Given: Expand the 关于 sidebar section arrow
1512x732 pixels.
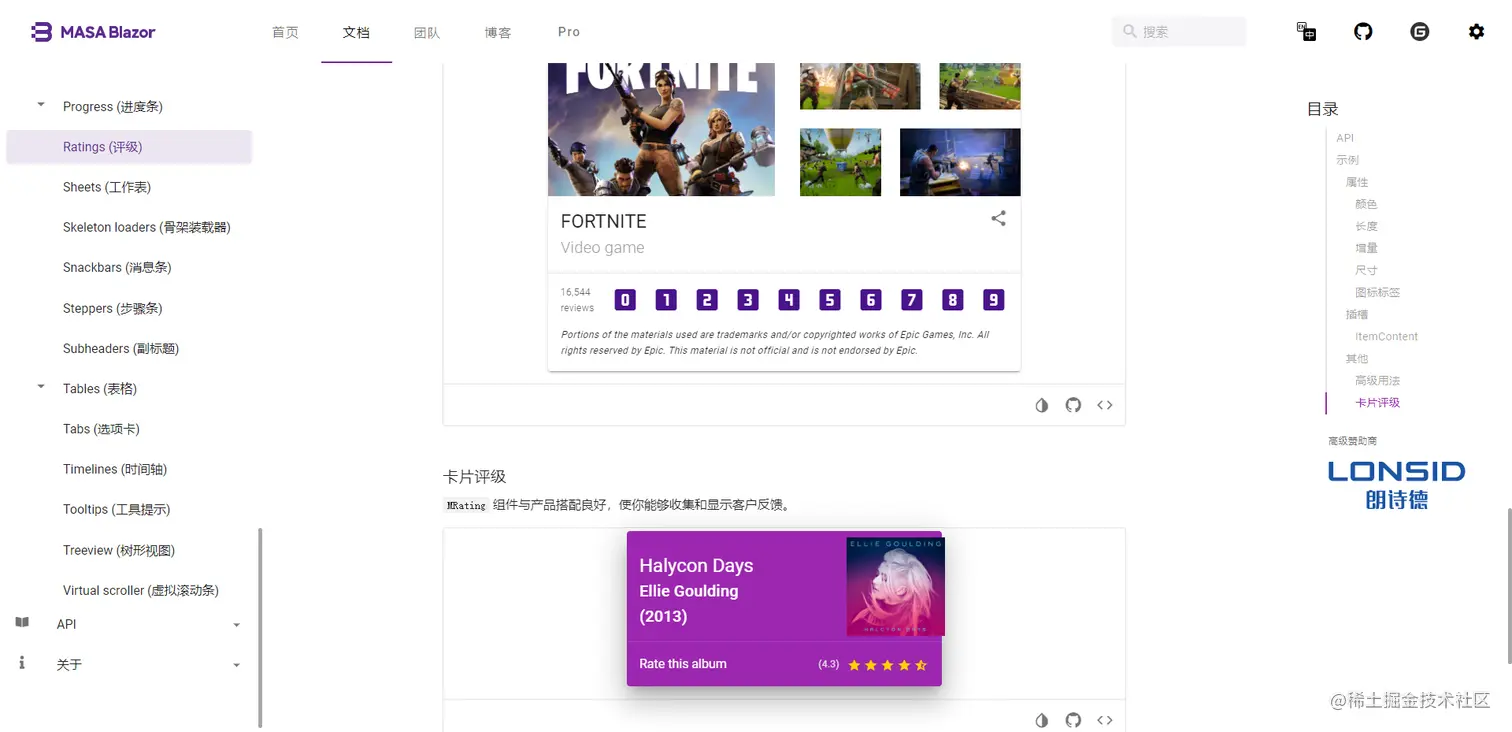Looking at the screenshot, I should point(237,665).
